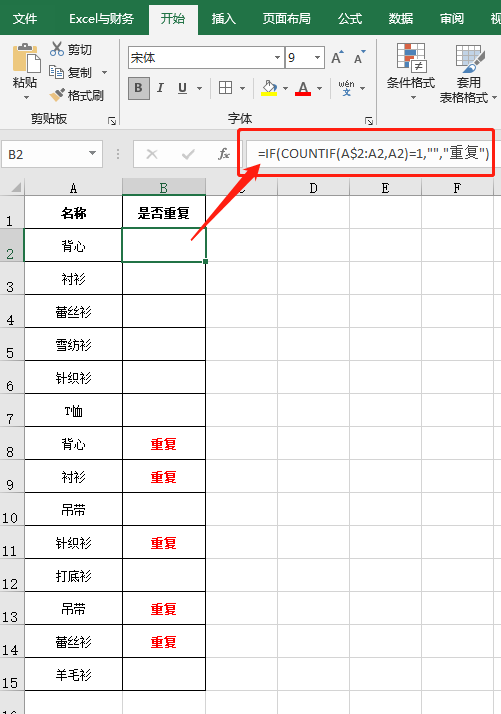The image size is (501, 714).
Task: Click the Name Box showing B2
Action: coord(46,154)
